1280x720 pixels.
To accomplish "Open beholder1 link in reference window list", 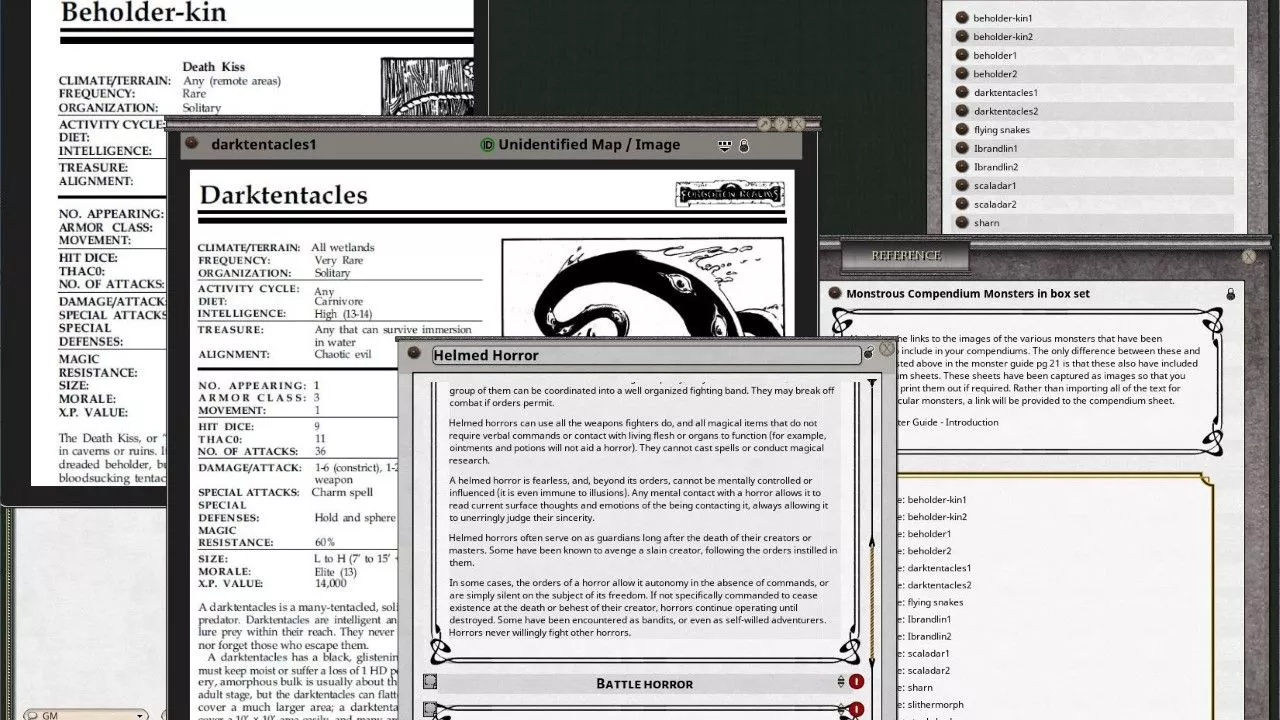I will pos(929,534).
